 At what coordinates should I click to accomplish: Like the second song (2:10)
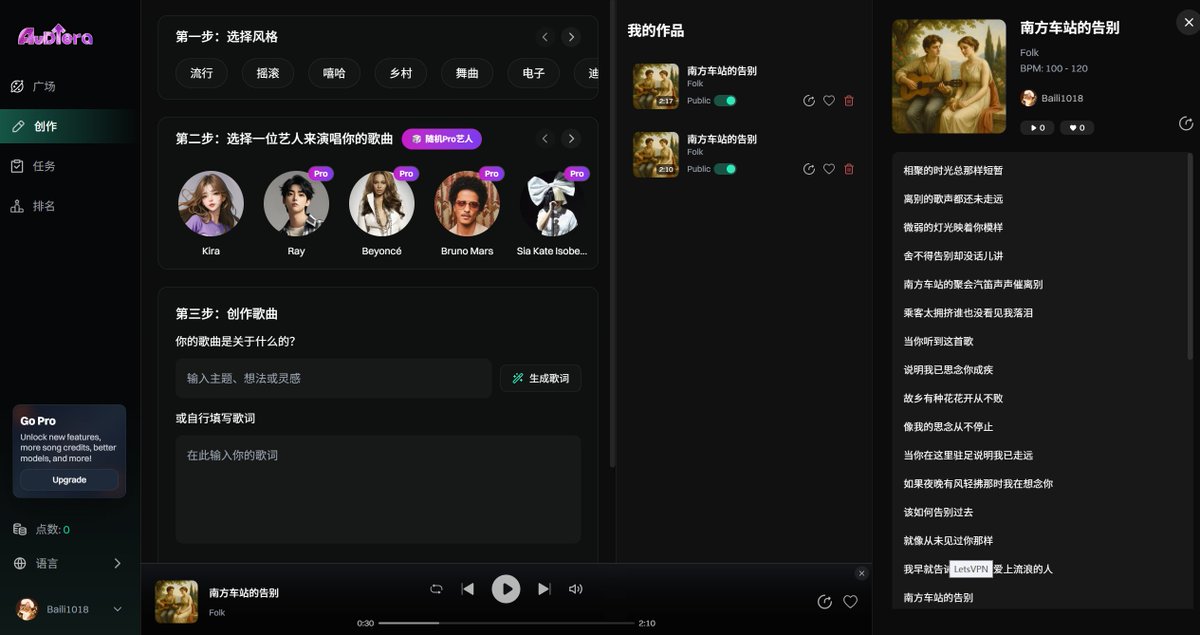tap(829, 169)
